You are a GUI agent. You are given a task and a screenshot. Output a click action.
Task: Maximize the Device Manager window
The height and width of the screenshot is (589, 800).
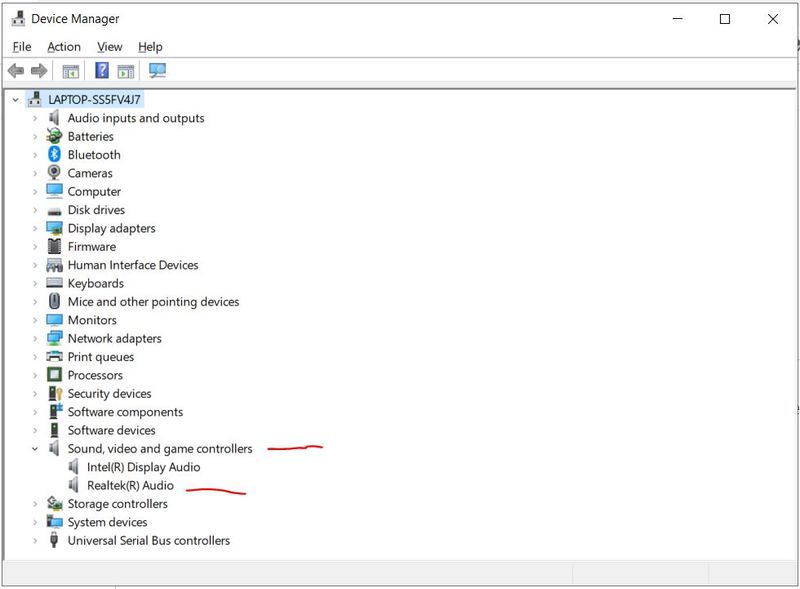tap(724, 19)
